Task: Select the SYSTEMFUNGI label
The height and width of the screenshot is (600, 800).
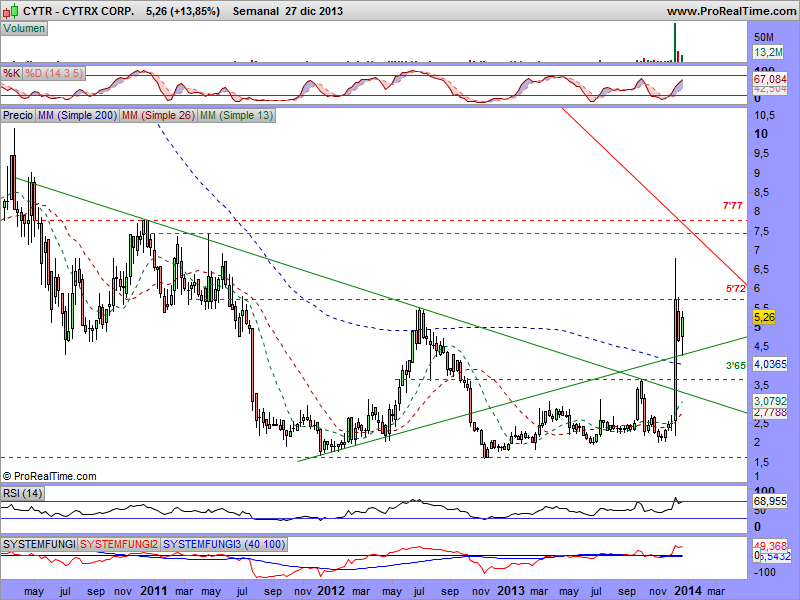Action: [39, 544]
